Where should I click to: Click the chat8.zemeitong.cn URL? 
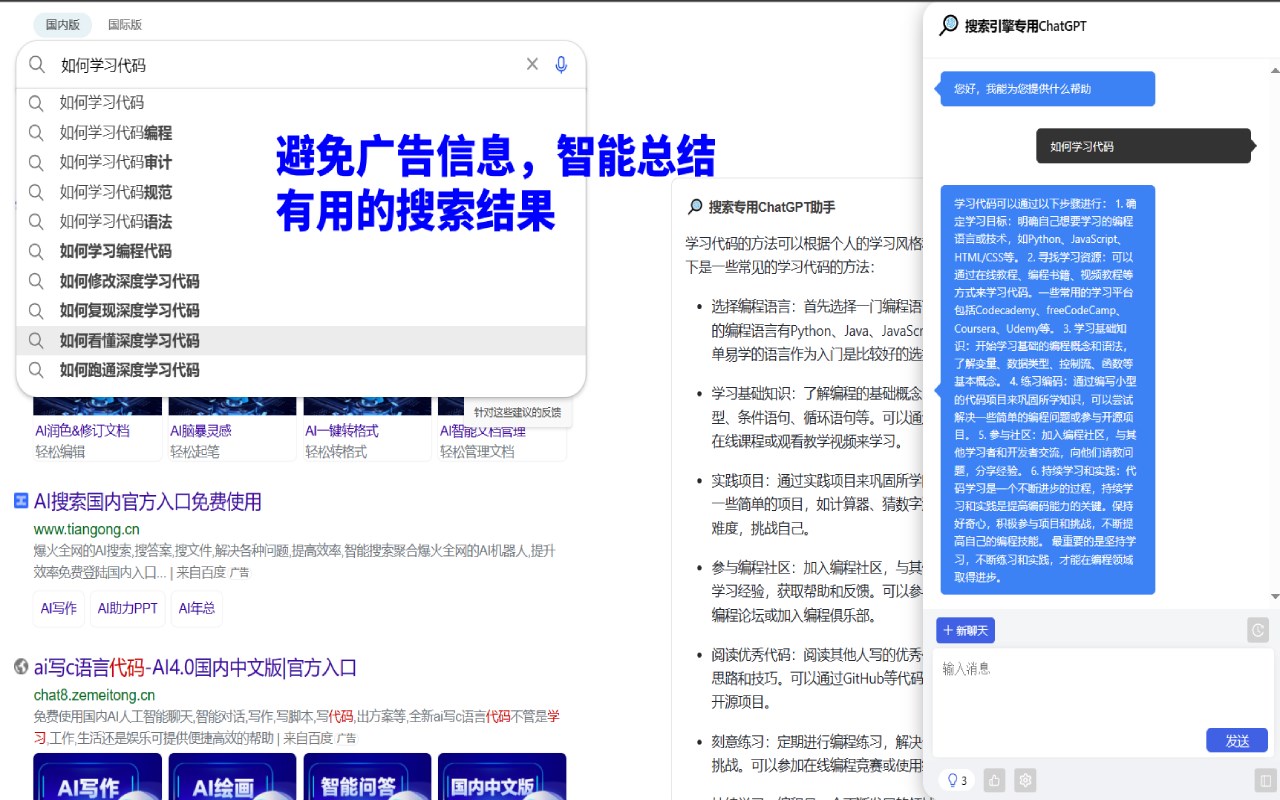[x=94, y=695]
